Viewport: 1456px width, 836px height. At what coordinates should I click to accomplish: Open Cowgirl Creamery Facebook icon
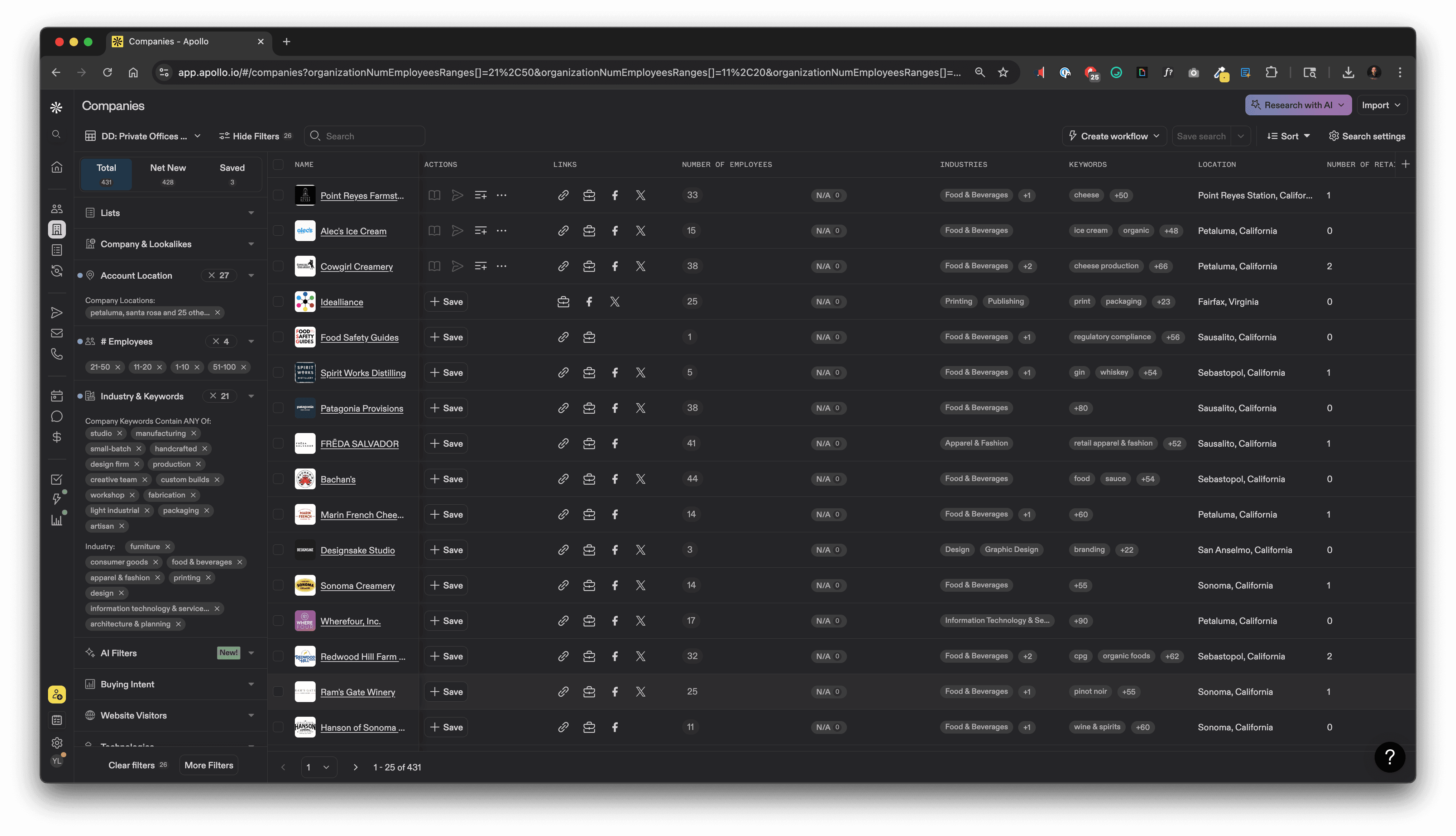click(x=615, y=266)
